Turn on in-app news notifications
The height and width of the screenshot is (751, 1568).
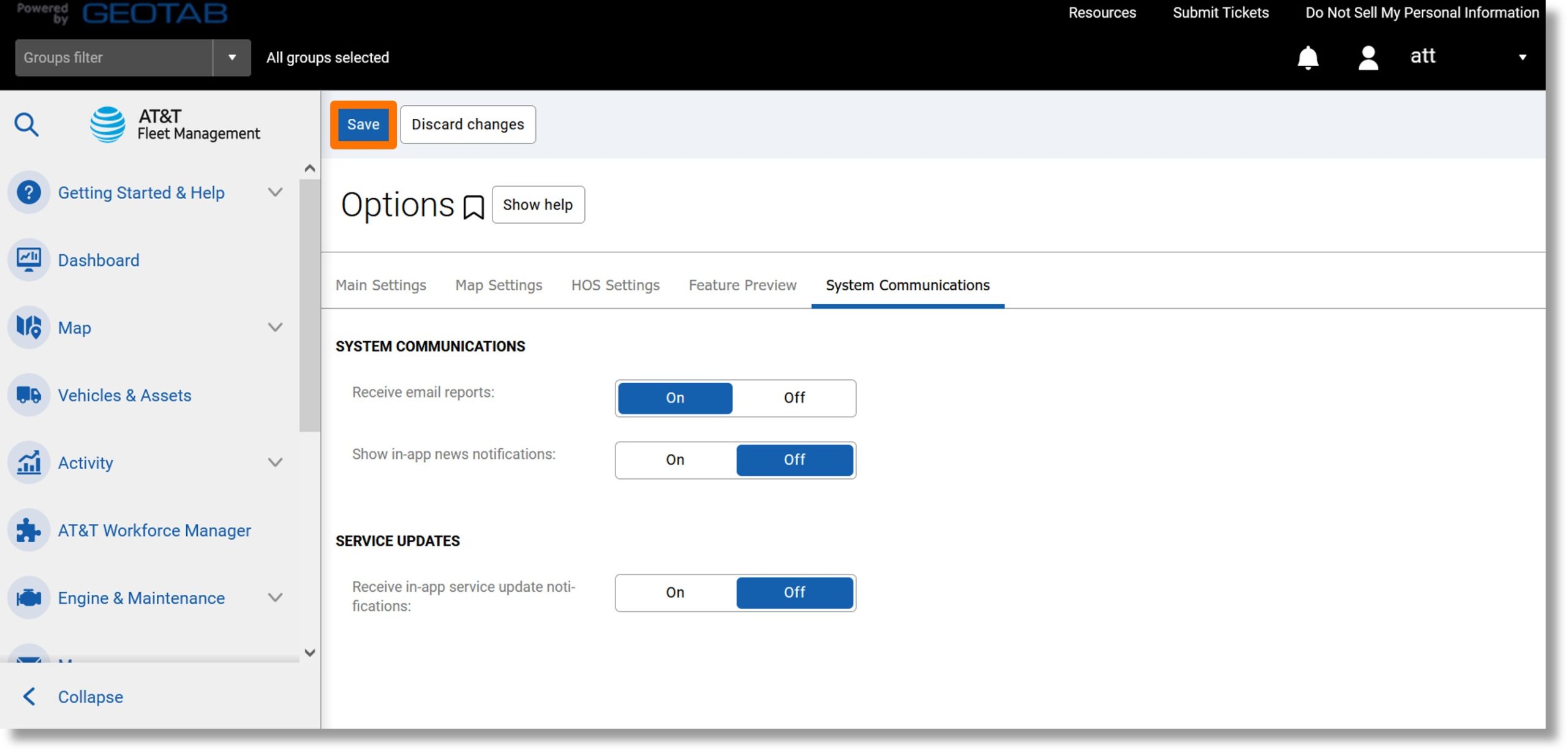675,460
